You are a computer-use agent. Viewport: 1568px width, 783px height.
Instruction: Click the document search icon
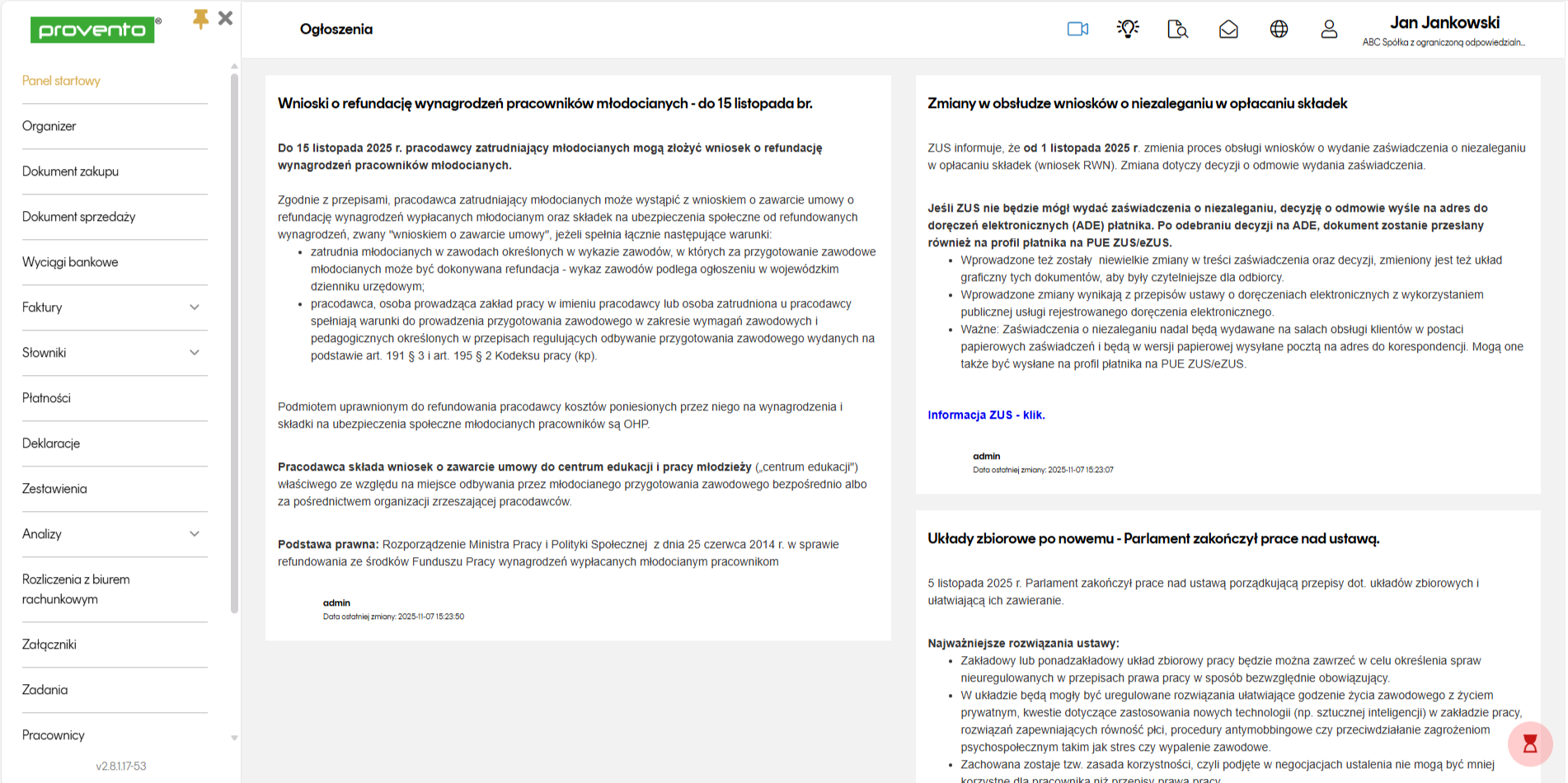point(1177,29)
